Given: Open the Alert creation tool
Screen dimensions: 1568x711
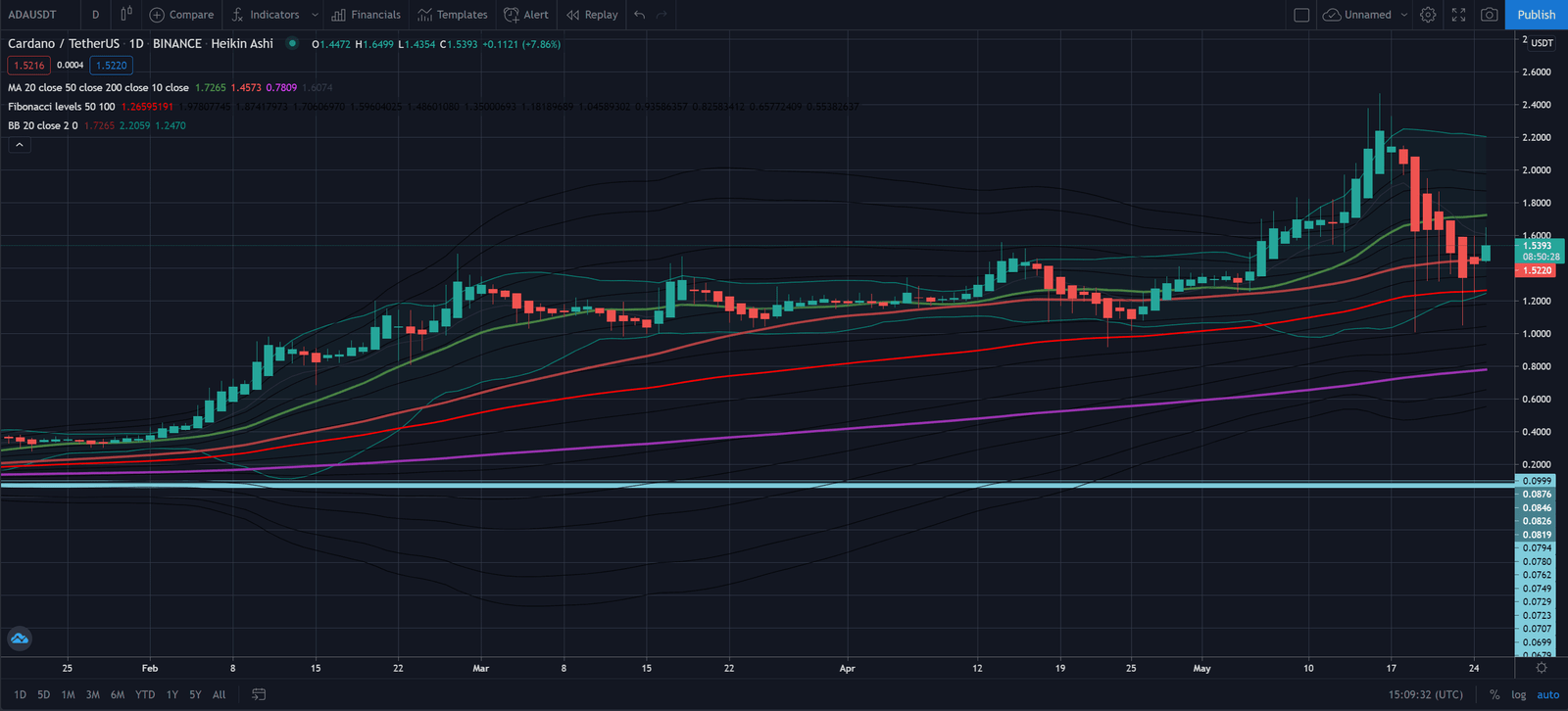Looking at the screenshot, I should [x=526, y=15].
